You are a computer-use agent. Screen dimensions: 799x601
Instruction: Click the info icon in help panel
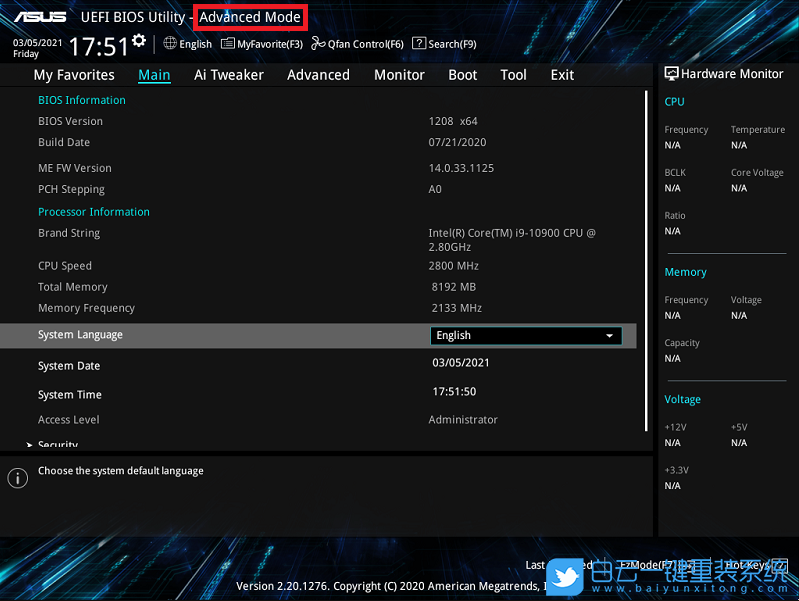pyautogui.click(x=17, y=478)
